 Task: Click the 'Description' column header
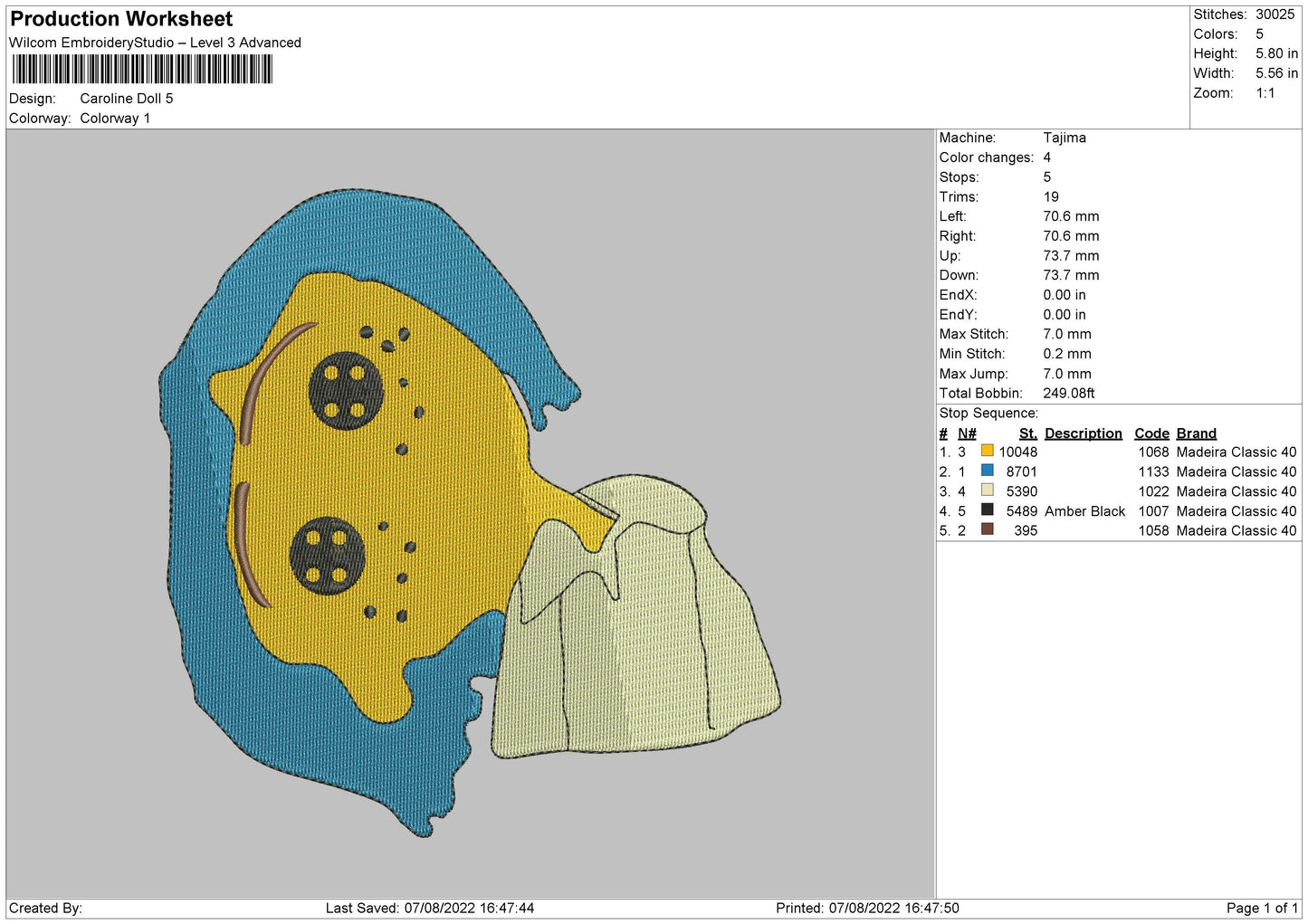1083,433
